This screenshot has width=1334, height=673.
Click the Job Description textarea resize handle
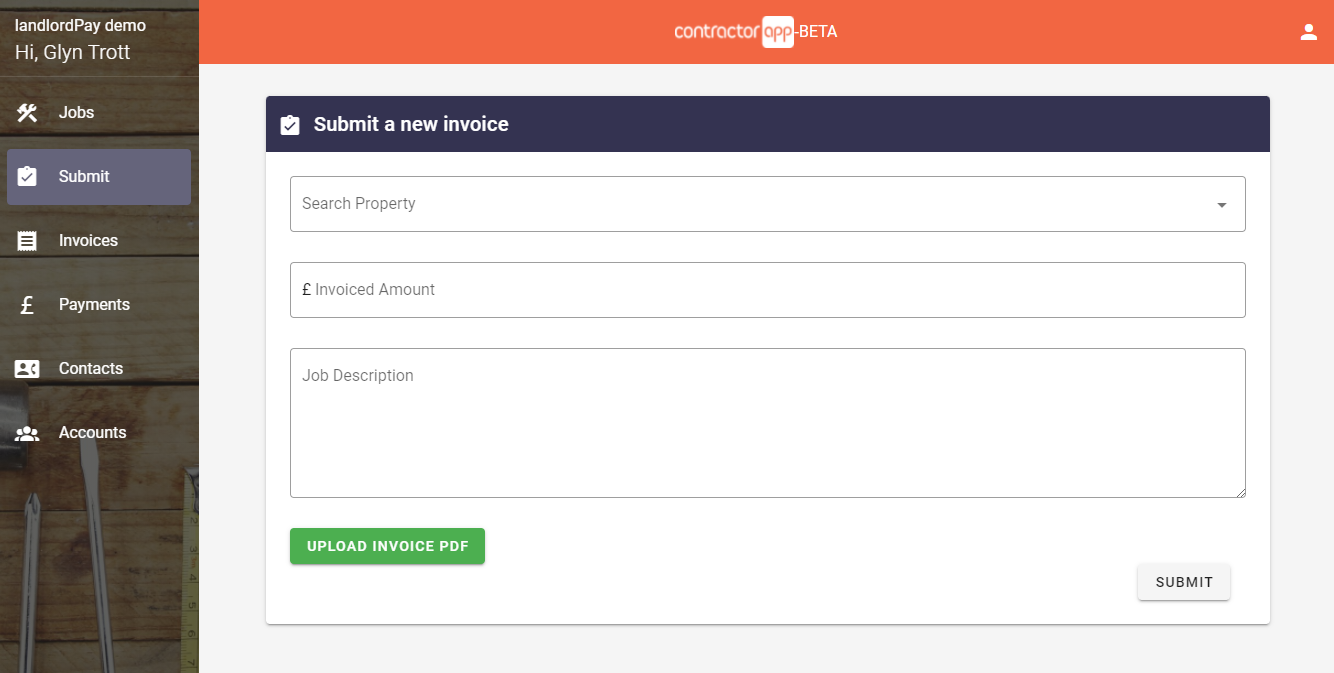pos(1240,492)
